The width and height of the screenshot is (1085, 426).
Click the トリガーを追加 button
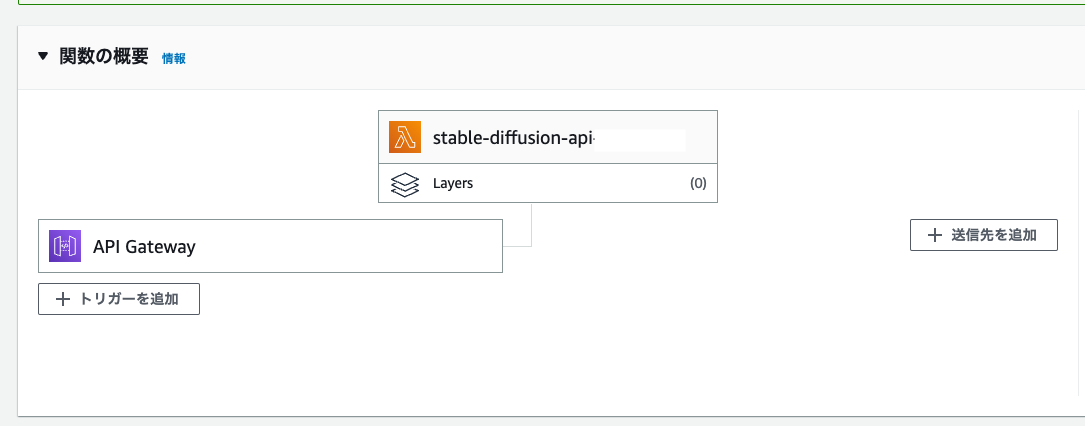point(119,299)
